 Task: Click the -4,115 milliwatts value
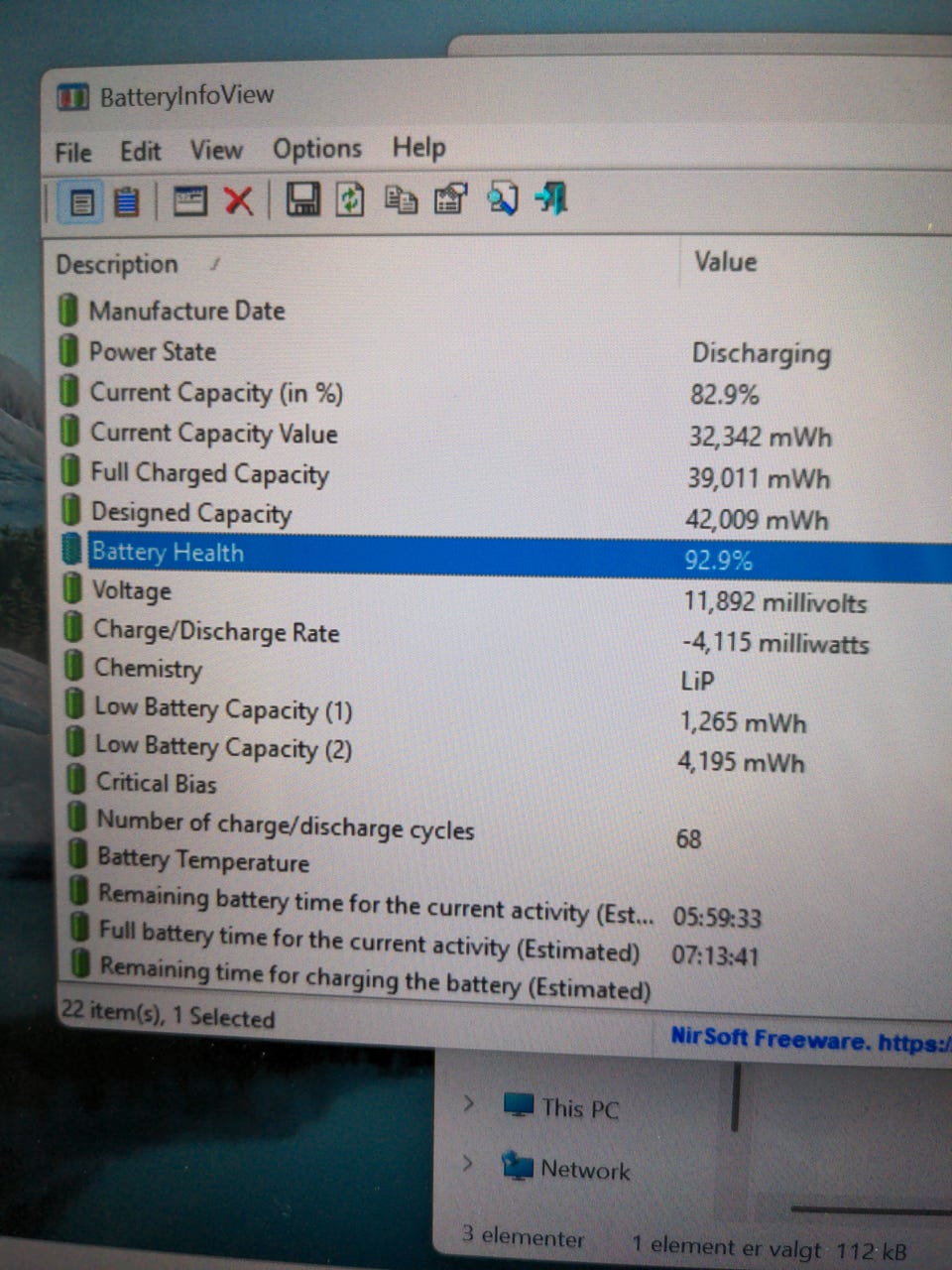774,643
